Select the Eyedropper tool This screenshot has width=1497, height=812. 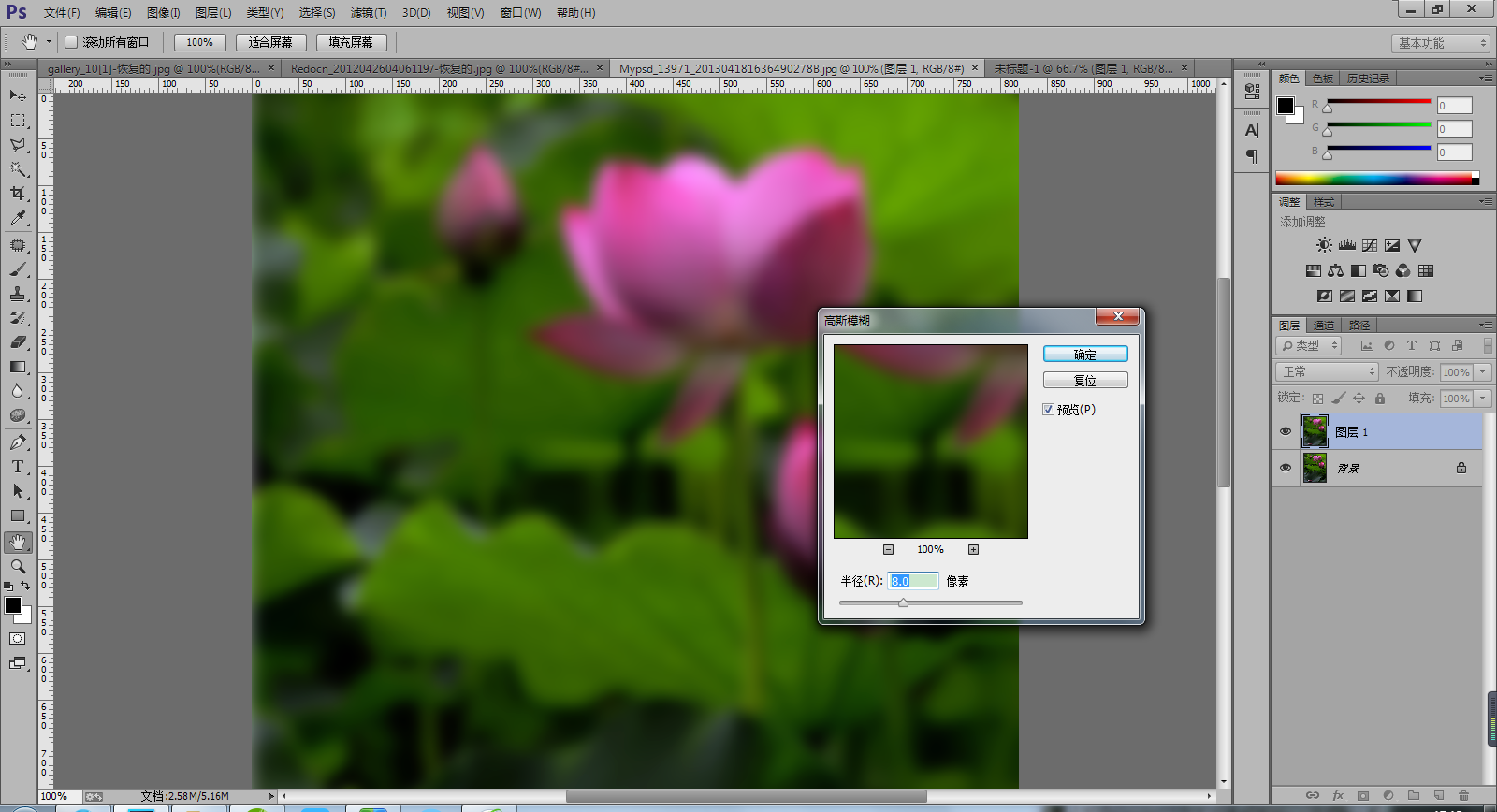tap(18, 218)
